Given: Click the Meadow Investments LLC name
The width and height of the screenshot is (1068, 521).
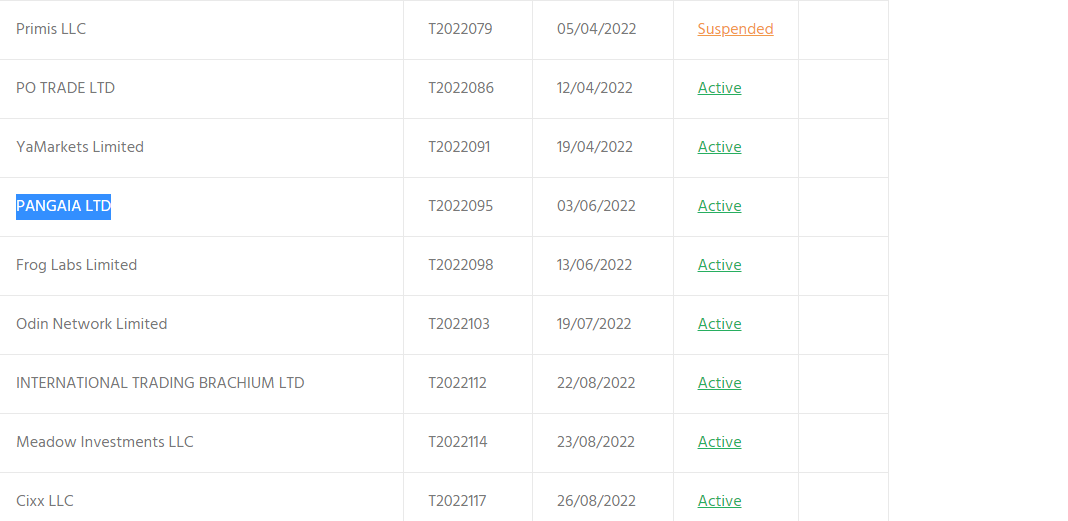Looking at the screenshot, I should coord(105,442).
